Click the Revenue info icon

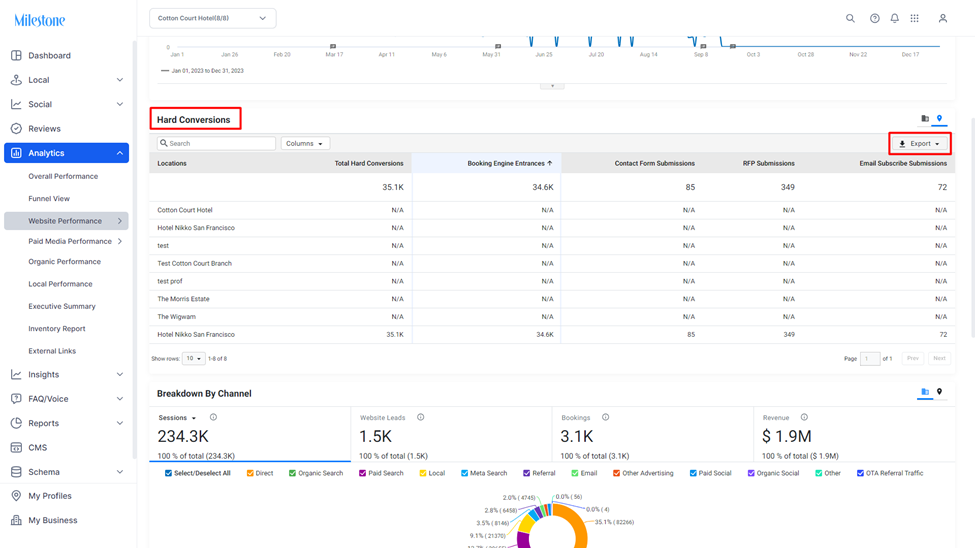(804, 417)
